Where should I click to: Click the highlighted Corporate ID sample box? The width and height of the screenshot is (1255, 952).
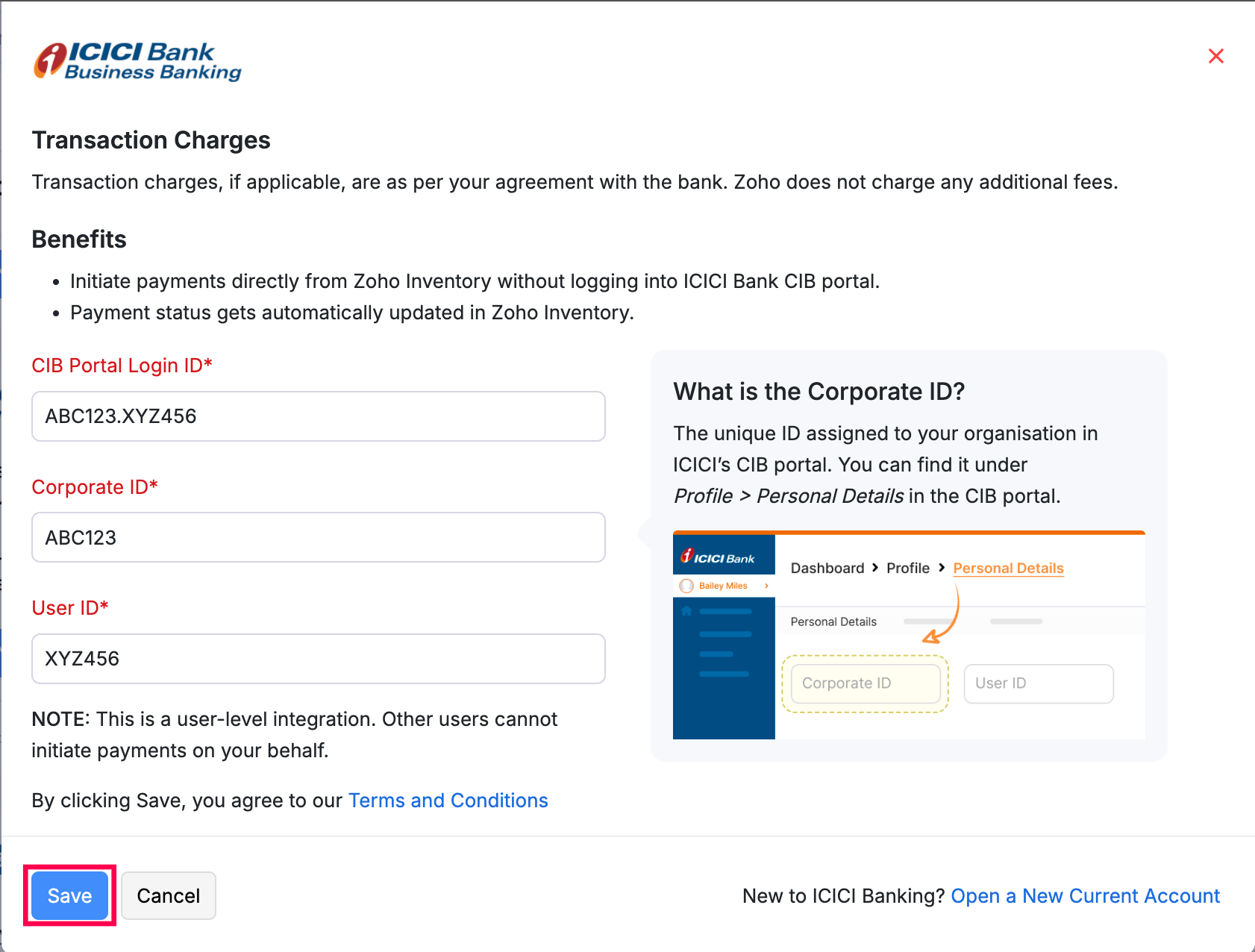(x=865, y=683)
